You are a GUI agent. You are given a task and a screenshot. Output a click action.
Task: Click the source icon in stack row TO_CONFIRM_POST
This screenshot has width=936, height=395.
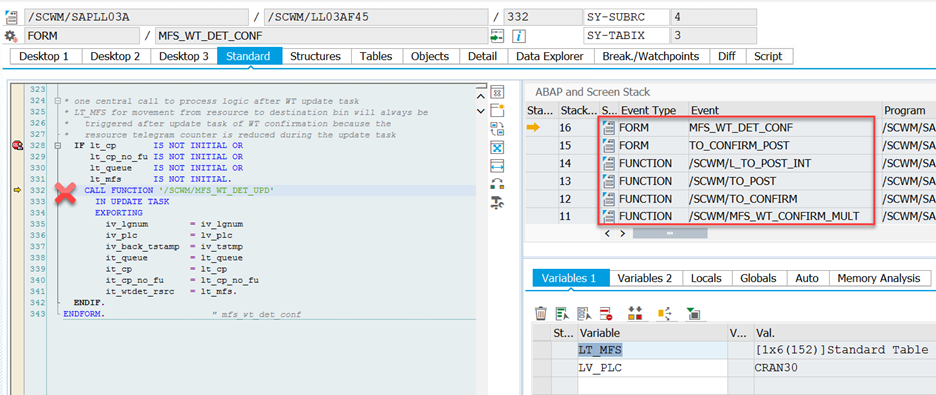[608, 145]
